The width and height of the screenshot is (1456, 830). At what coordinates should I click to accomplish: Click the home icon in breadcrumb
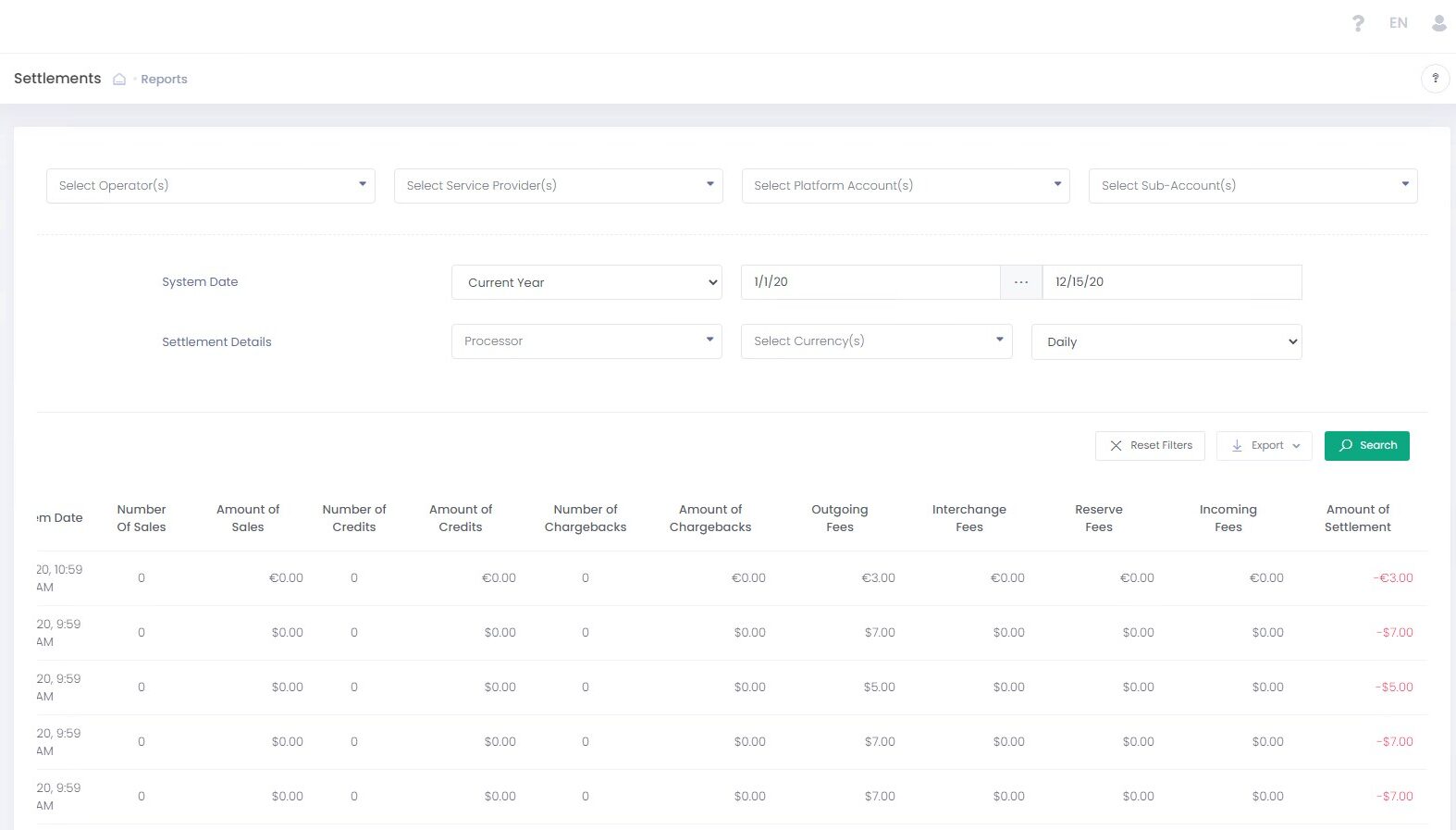(x=119, y=80)
